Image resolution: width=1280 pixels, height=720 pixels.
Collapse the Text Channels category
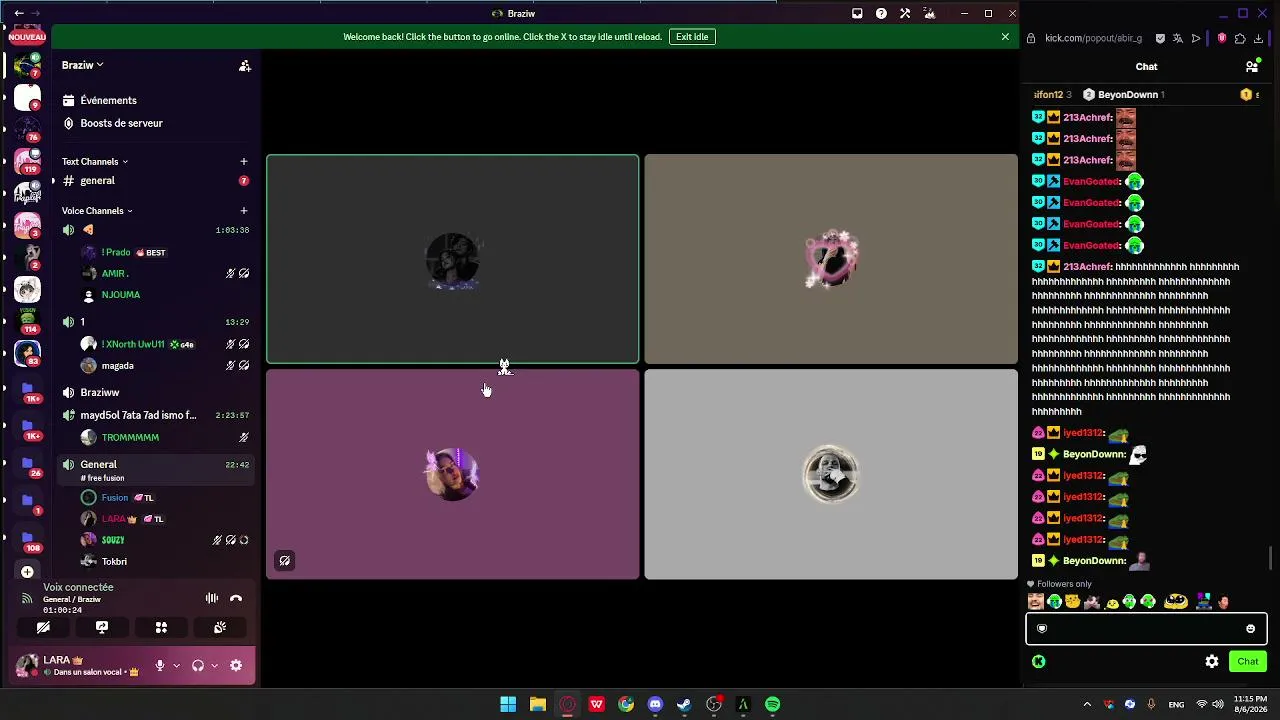[x=95, y=161]
